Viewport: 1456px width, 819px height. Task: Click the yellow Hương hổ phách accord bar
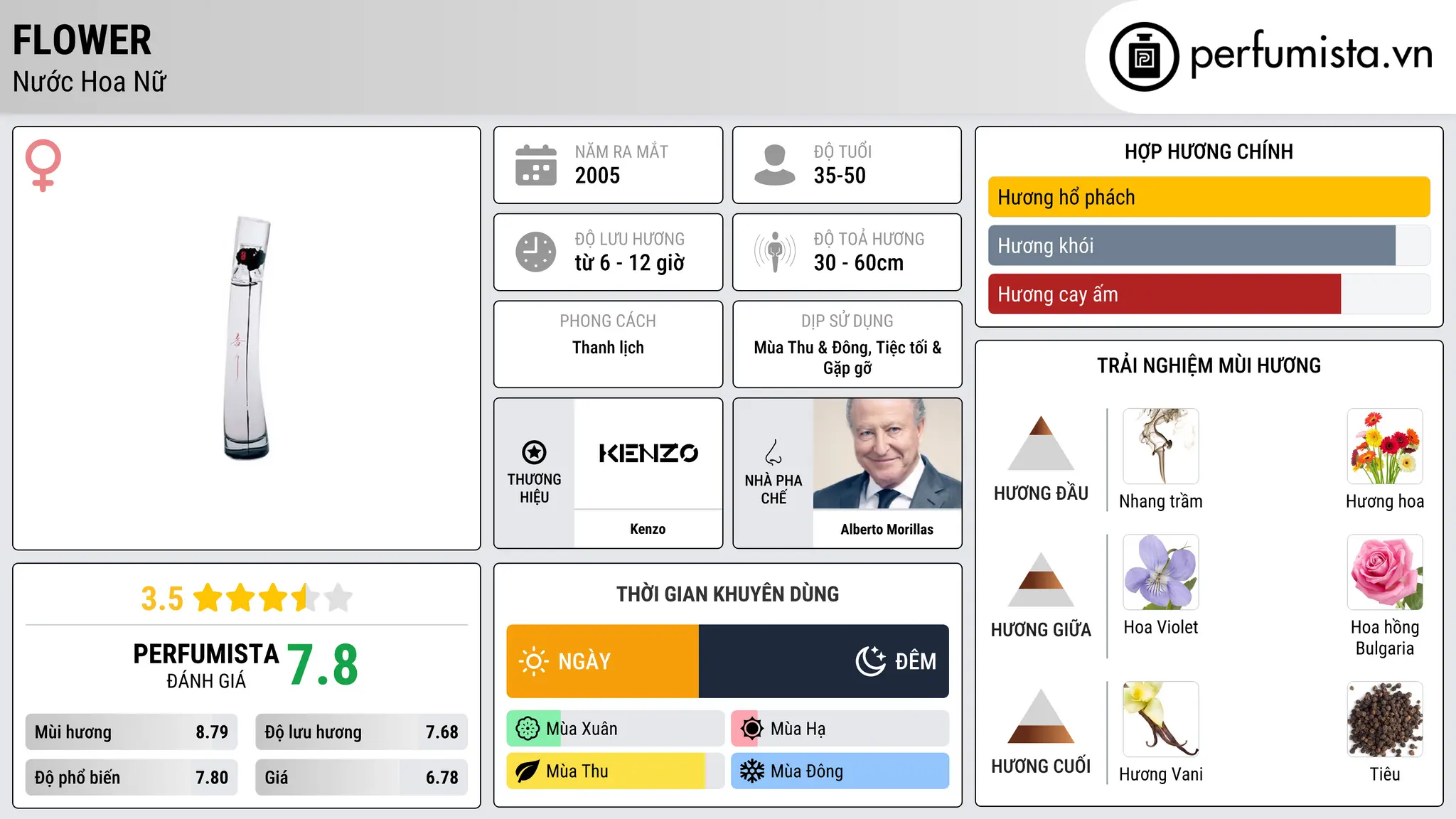pyautogui.click(x=1209, y=197)
